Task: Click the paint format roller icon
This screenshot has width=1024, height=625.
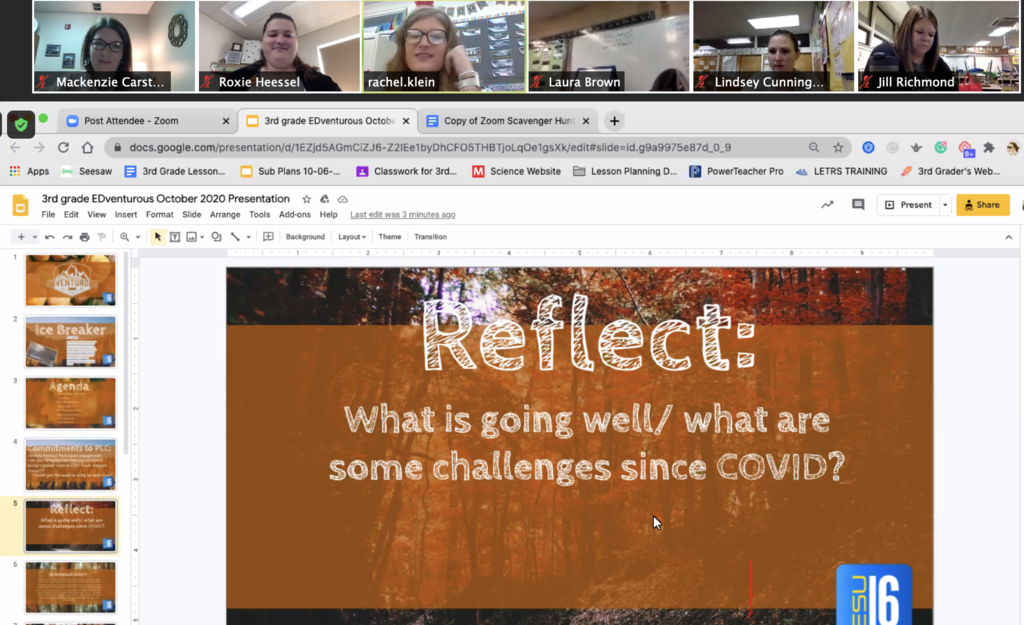Action: click(x=101, y=237)
